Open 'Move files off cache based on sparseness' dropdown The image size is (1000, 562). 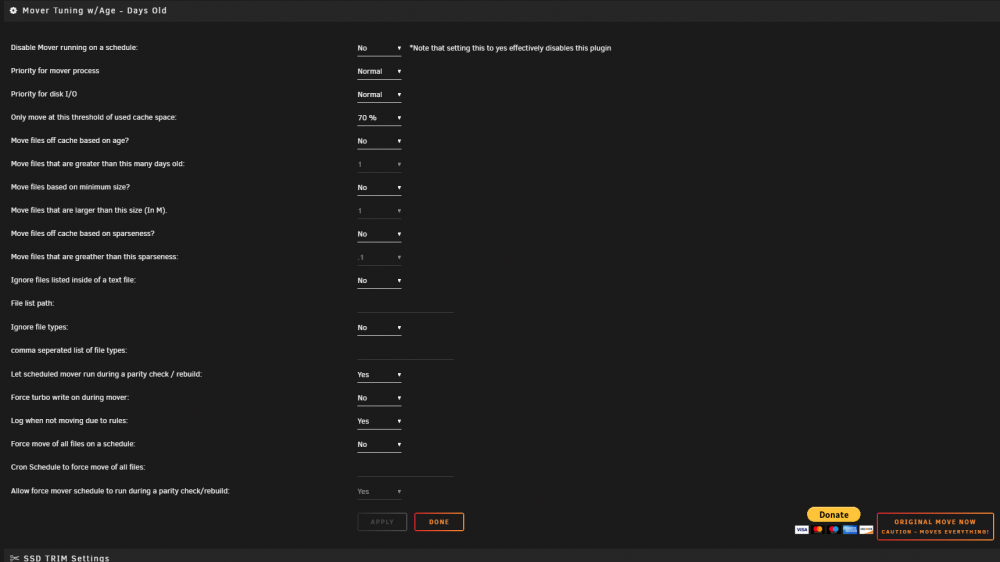pyautogui.click(x=379, y=234)
